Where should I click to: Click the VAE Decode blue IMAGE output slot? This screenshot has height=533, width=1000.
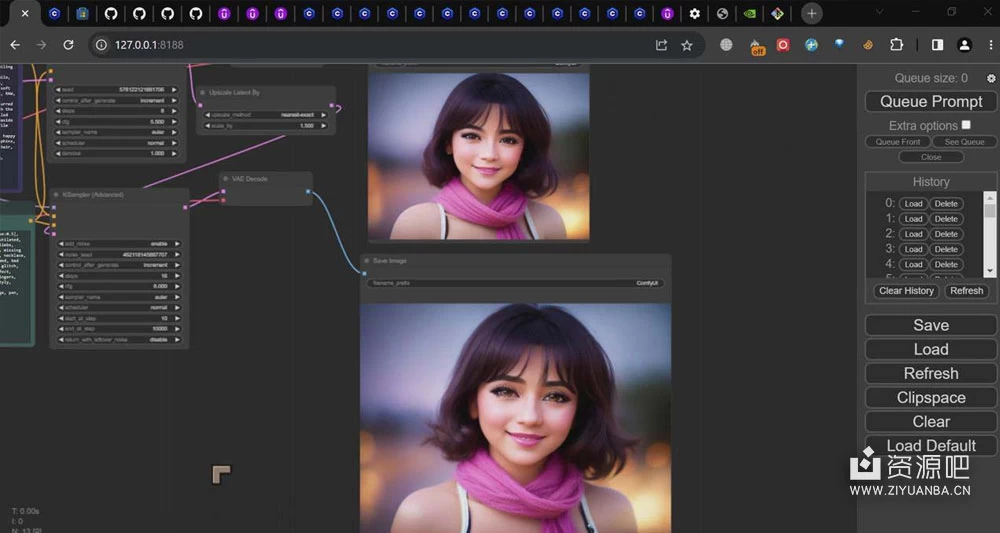[x=308, y=191]
